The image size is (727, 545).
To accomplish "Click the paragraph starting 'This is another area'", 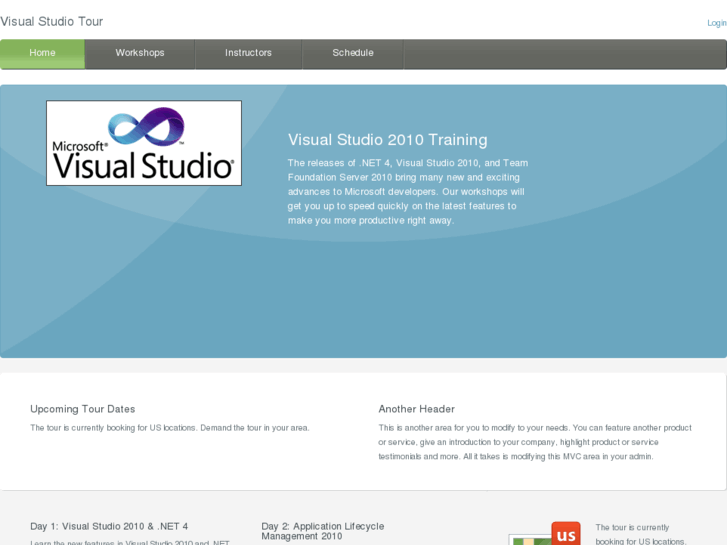I will (x=535, y=442).
